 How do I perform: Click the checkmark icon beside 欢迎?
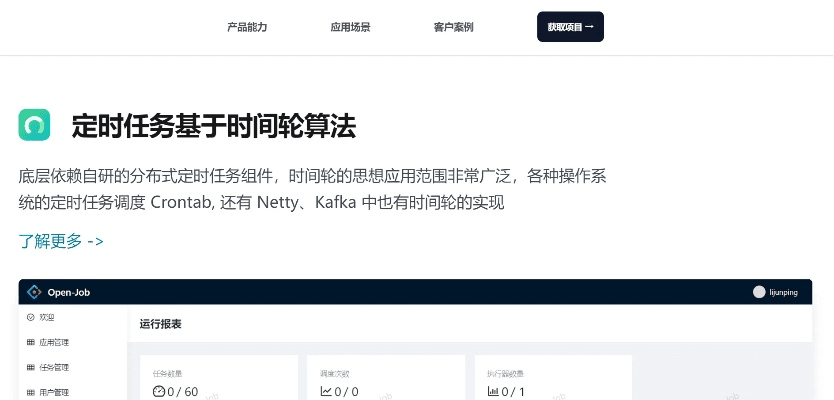[30, 318]
